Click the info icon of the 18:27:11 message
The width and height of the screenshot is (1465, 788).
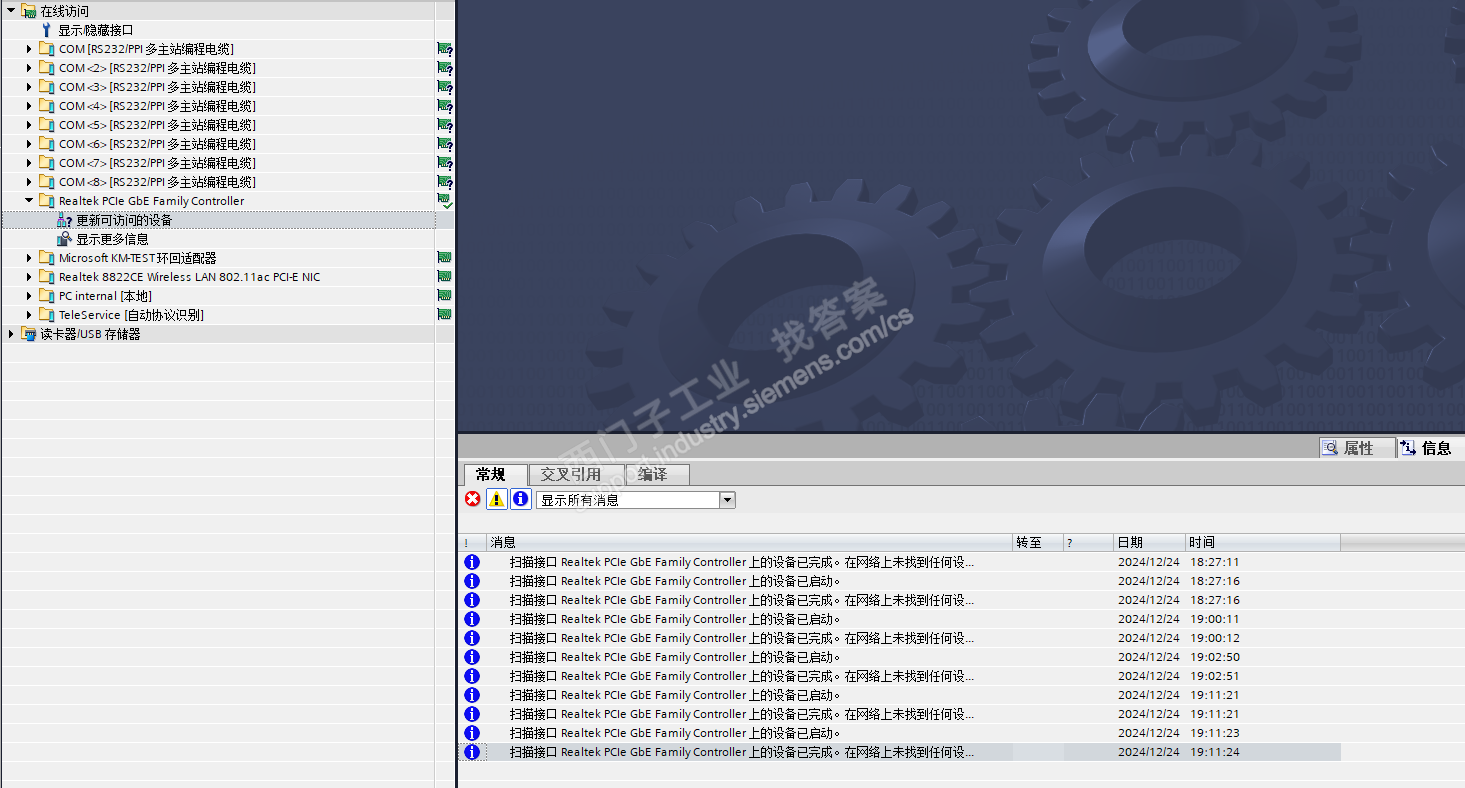click(x=472, y=562)
